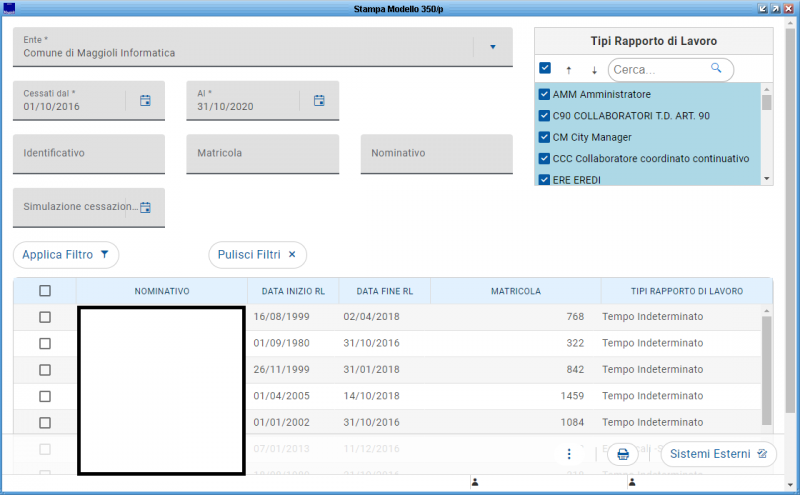Click the date 02/04/2018 cell
Image resolution: width=800 pixels, height=495 pixels.
pos(371,317)
